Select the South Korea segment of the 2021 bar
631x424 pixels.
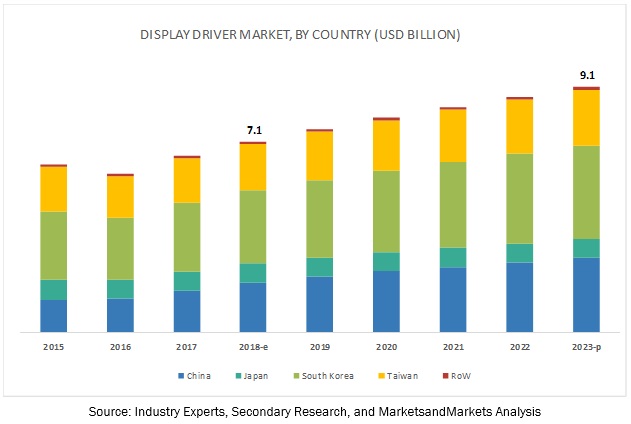tap(453, 204)
